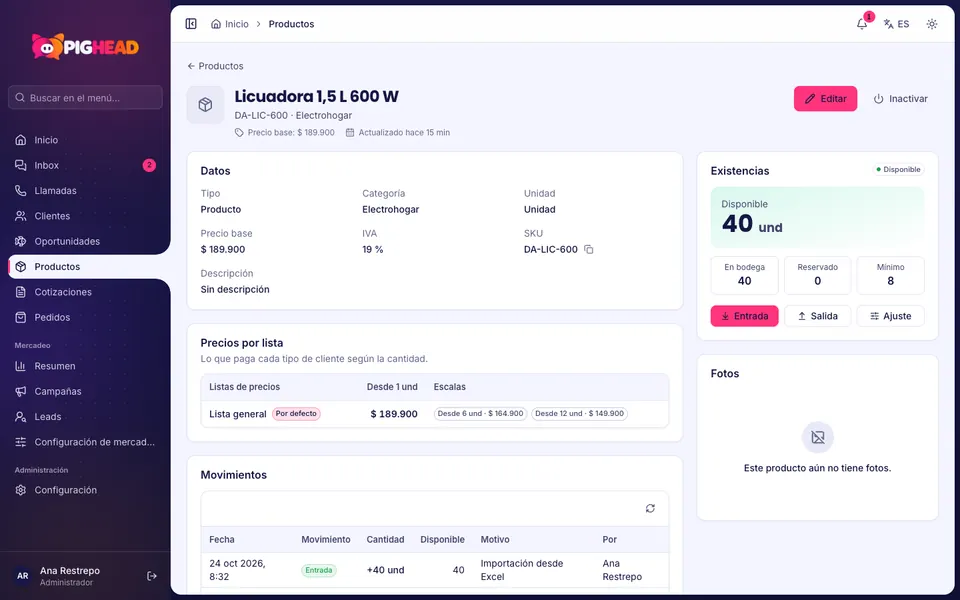960x600 pixels.
Task: Focus the menu search field
Action: pos(86,97)
